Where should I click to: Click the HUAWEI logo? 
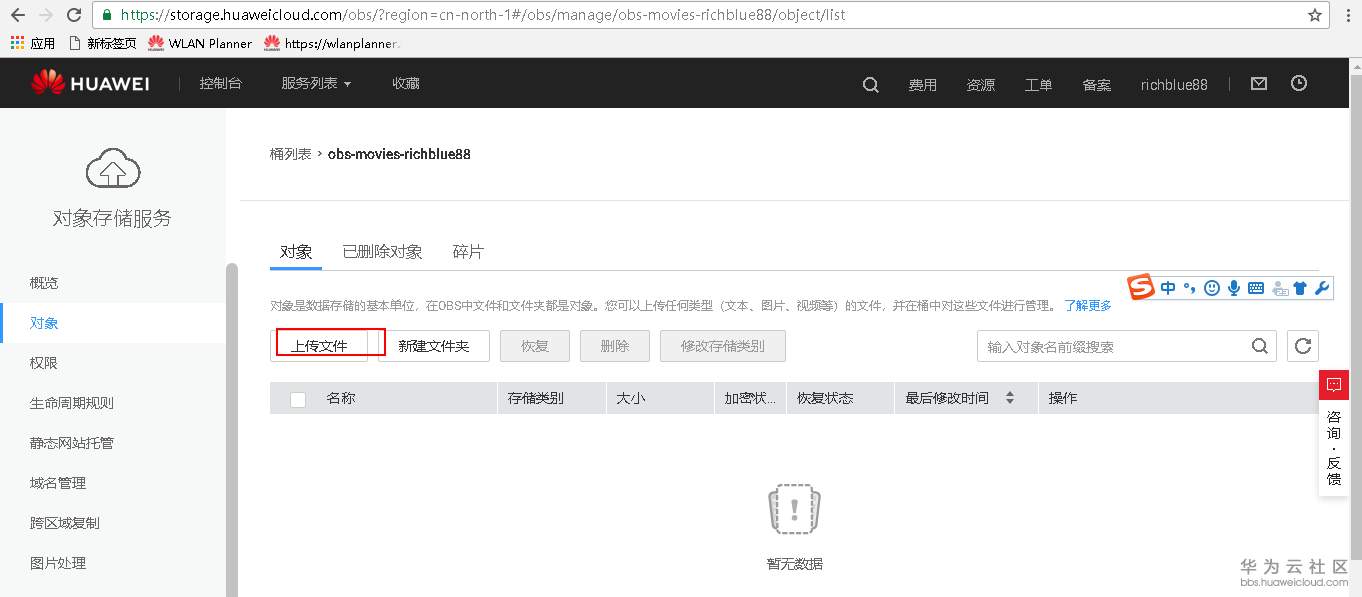89,84
